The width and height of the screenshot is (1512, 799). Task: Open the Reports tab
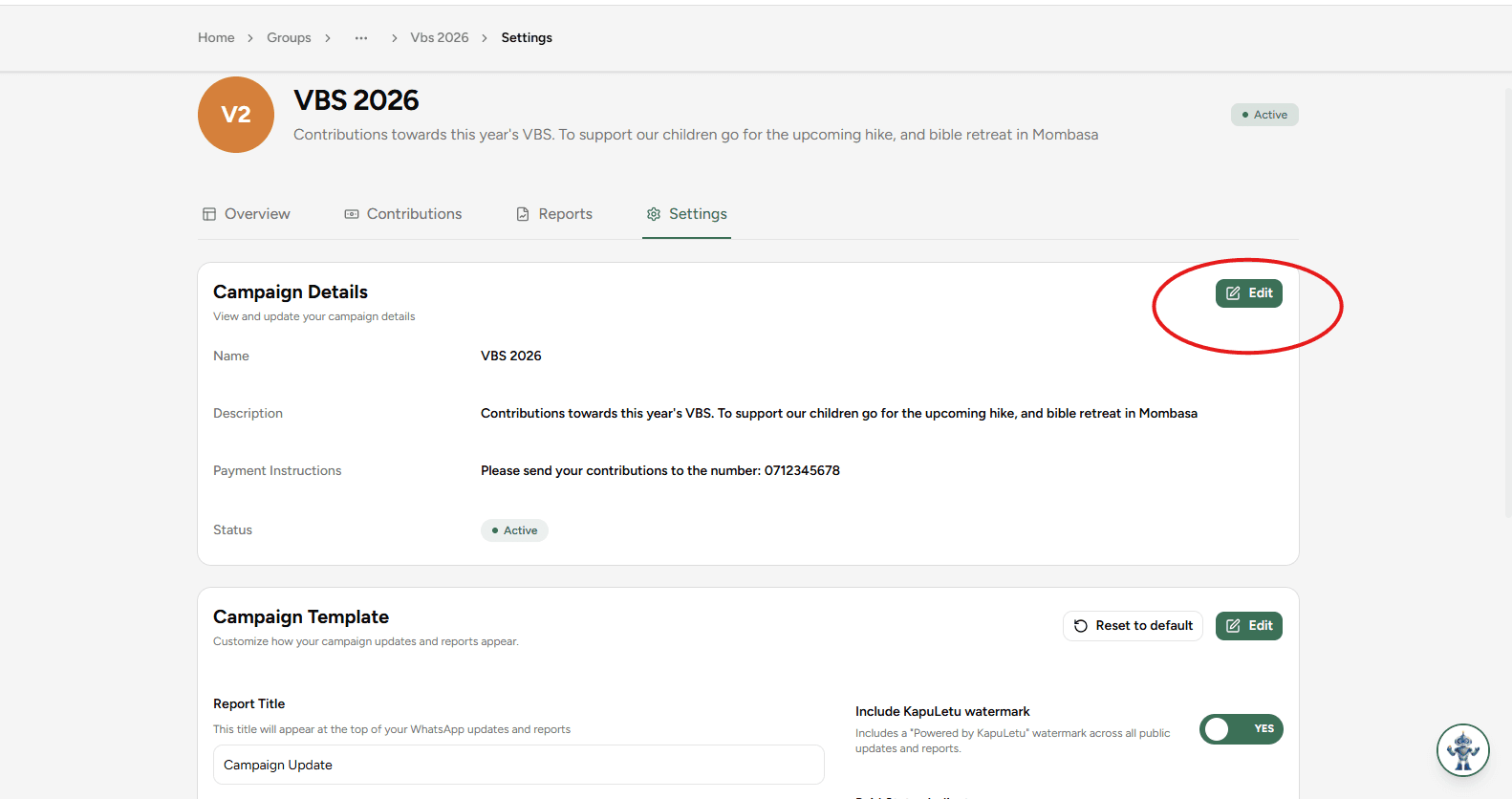tap(554, 214)
